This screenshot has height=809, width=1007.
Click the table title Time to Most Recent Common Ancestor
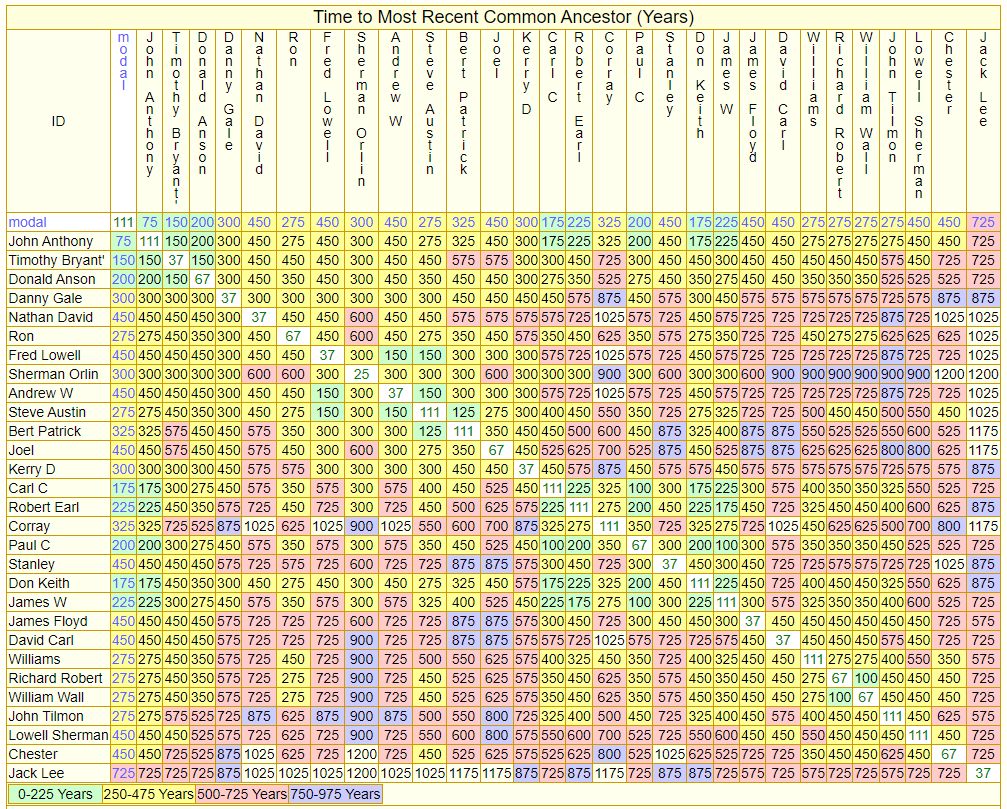coord(503,18)
